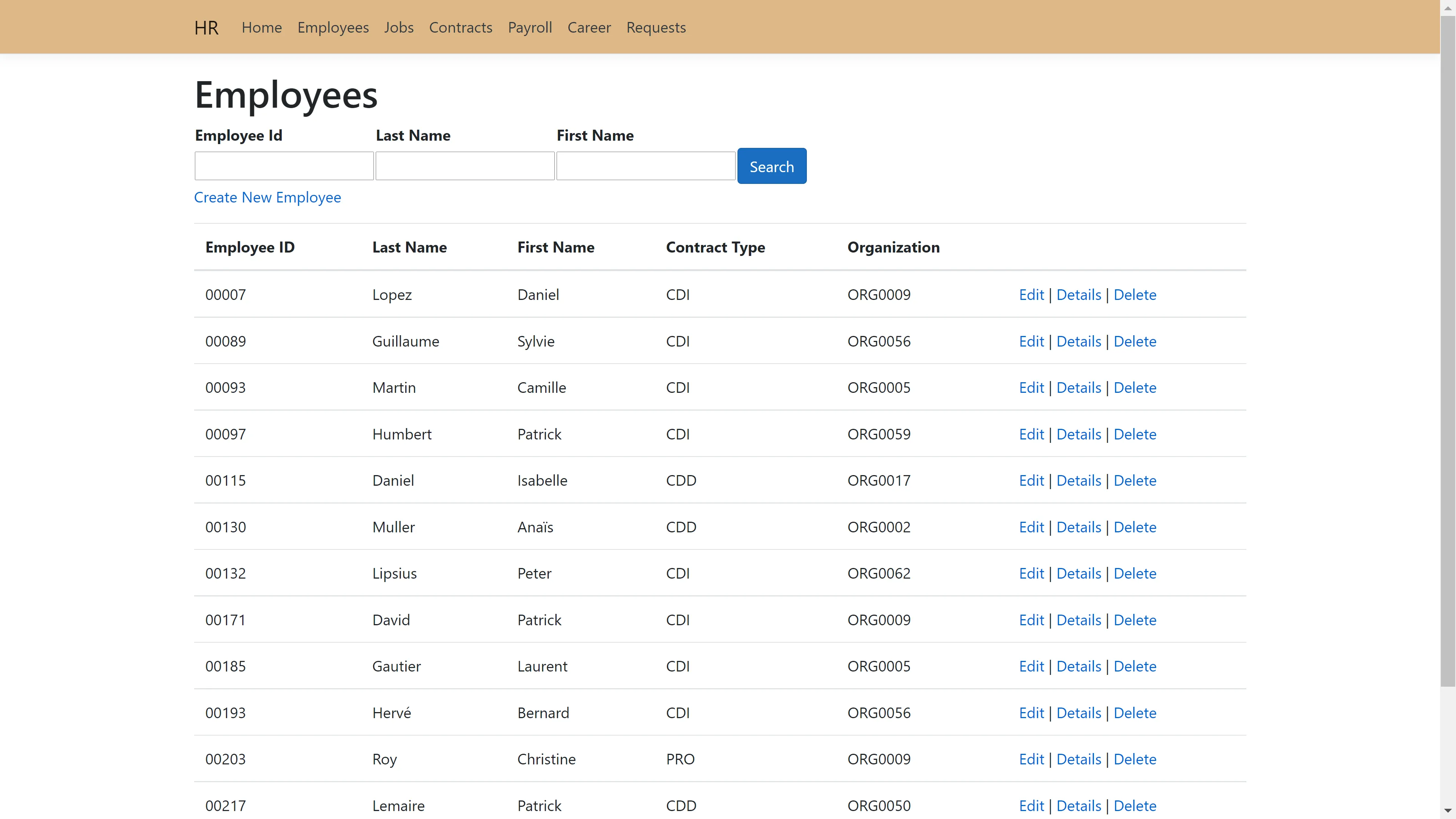
Task: Delete employee 00089 Guillaume
Action: (x=1134, y=341)
